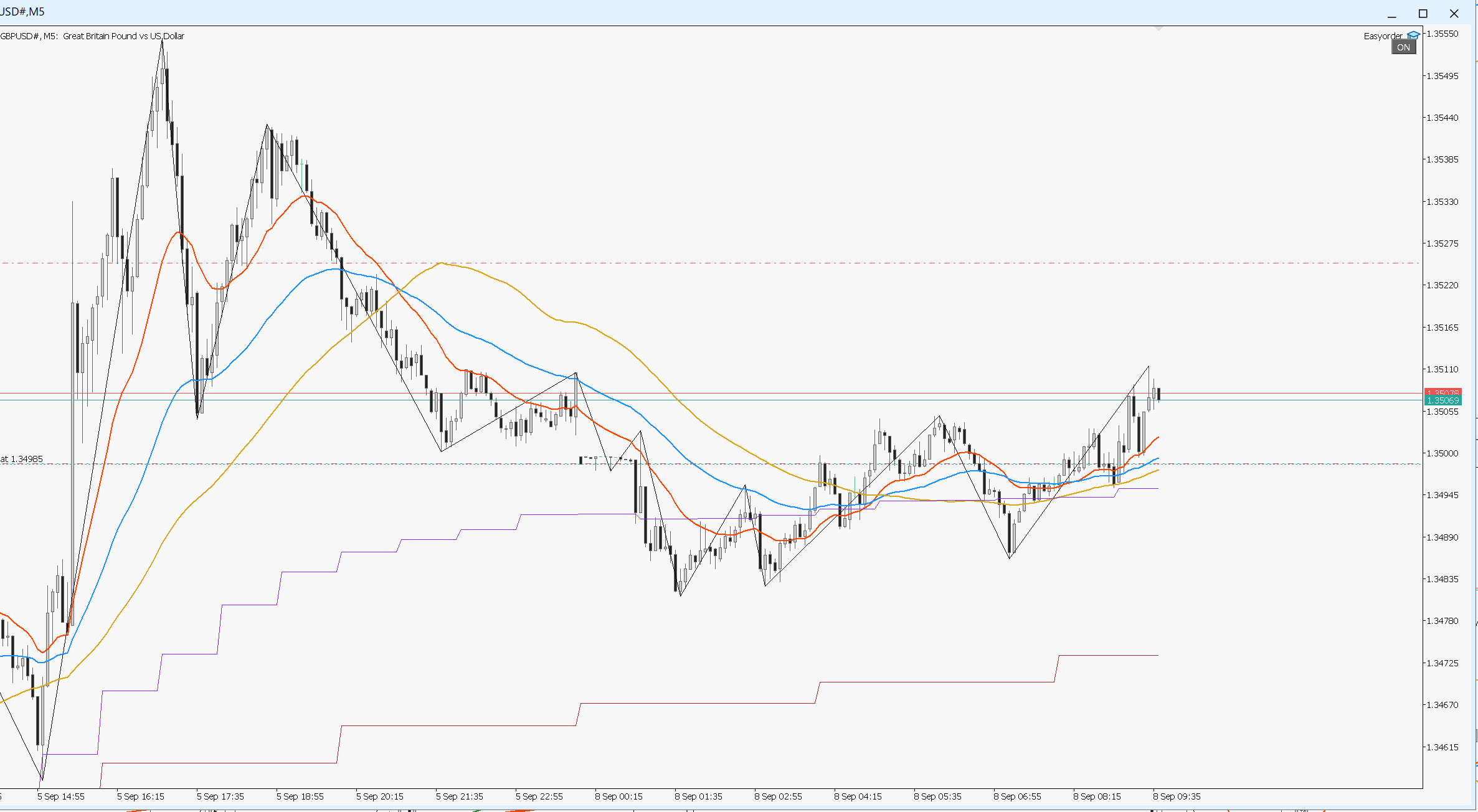Click the 5 Sep 14:55 time label
The image size is (1478, 812).
point(60,796)
